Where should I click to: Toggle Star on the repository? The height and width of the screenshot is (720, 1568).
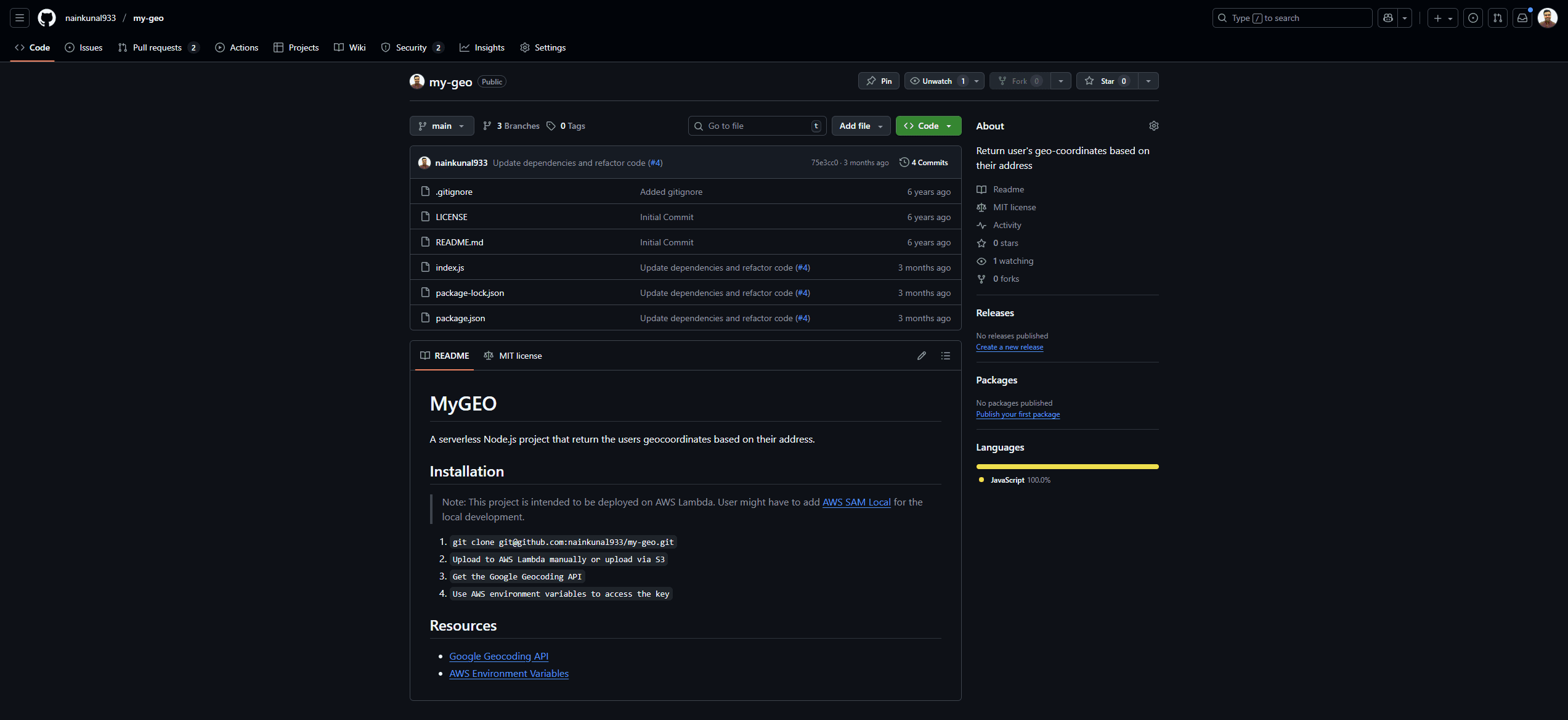[x=1107, y=81]
